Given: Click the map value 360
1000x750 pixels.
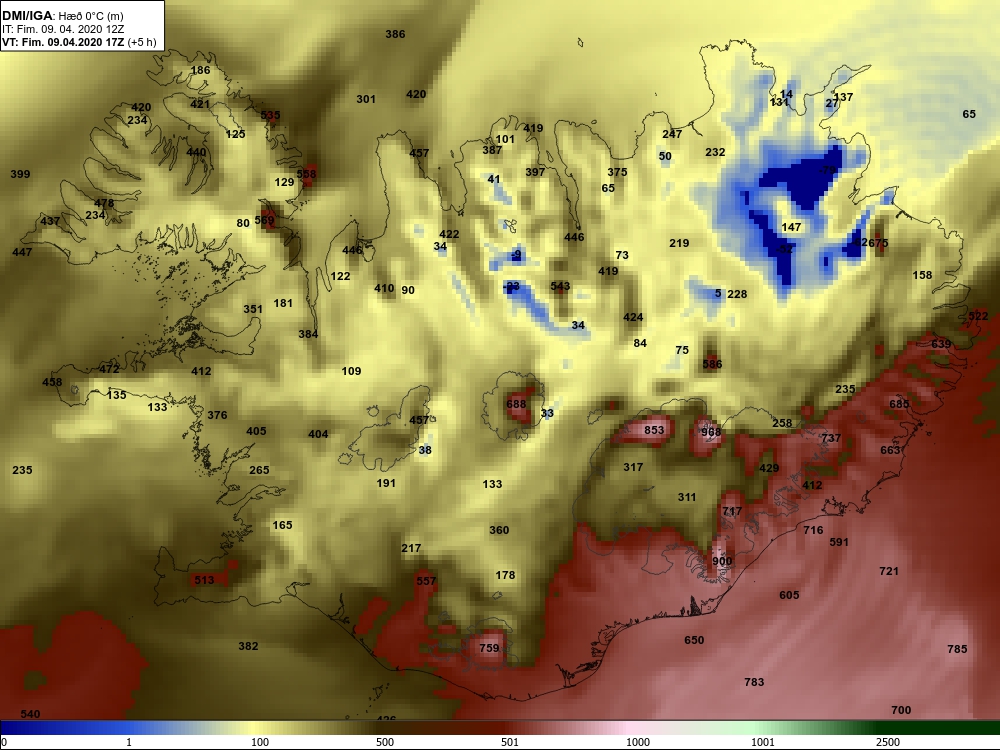Looking at the screenshot, I should click(499, 529).
